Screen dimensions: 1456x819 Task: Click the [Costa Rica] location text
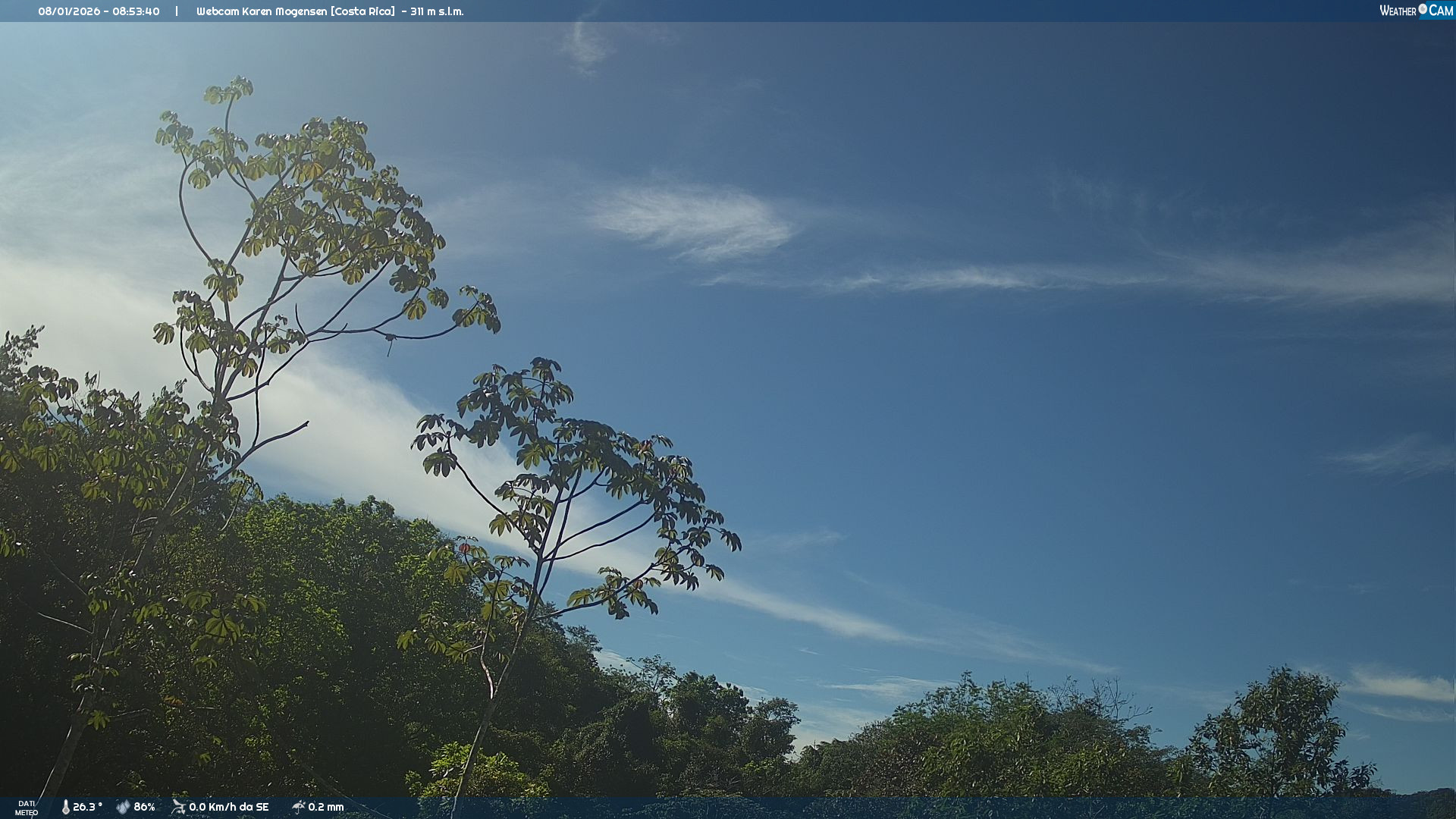tap(362, 11)
